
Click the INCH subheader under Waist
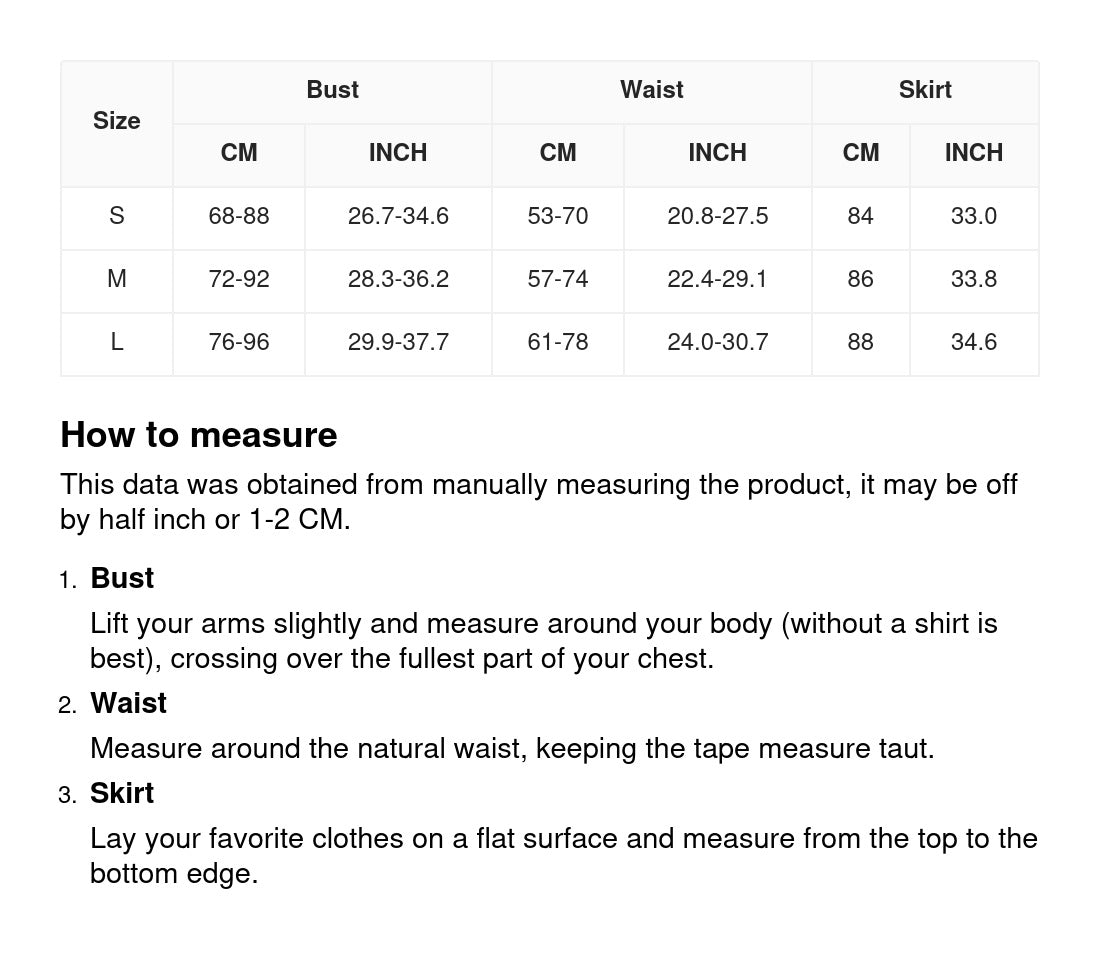[x=717, y=153]
